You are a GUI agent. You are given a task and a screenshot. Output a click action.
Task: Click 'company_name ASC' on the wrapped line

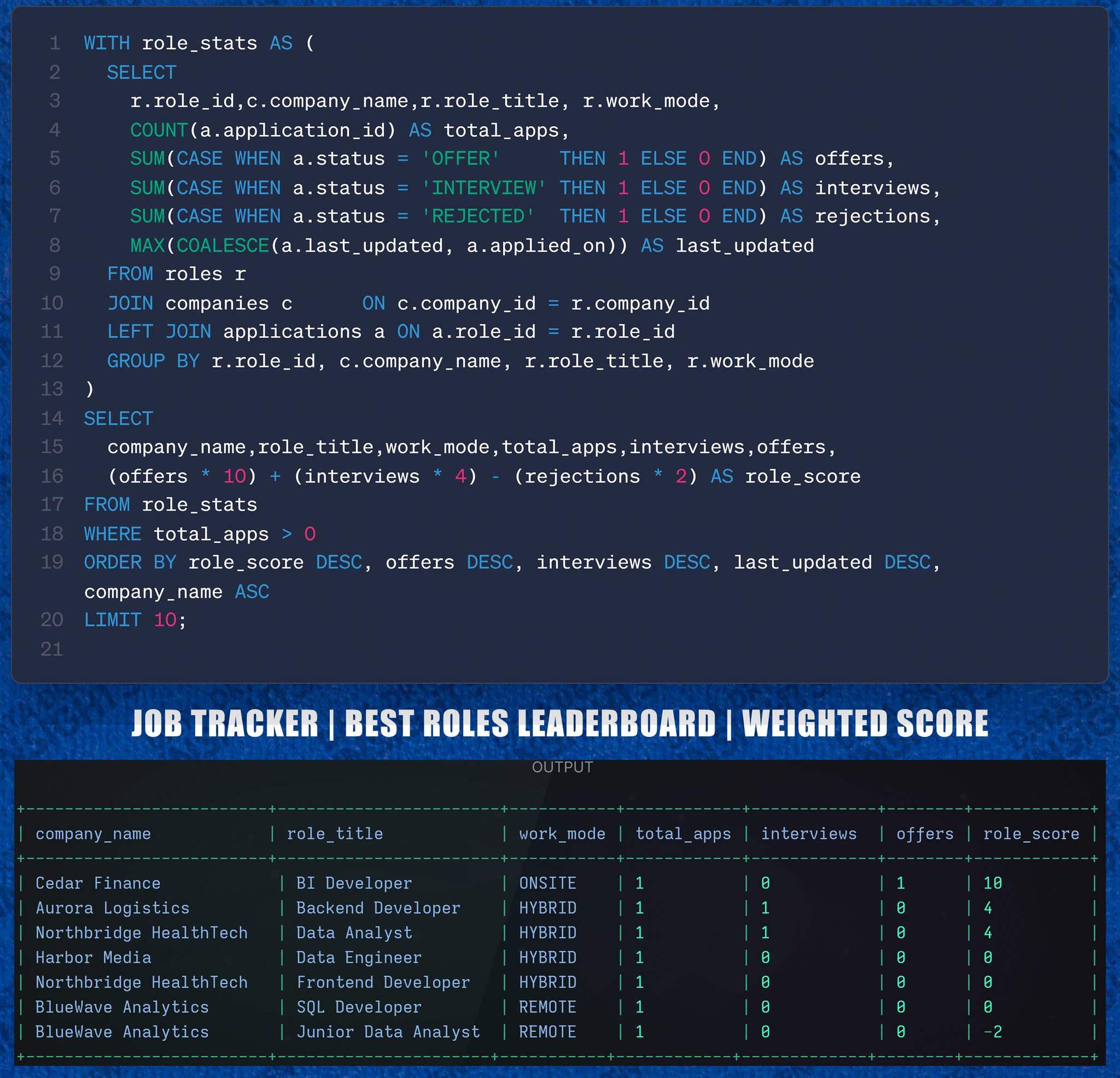tap(177, 592)
